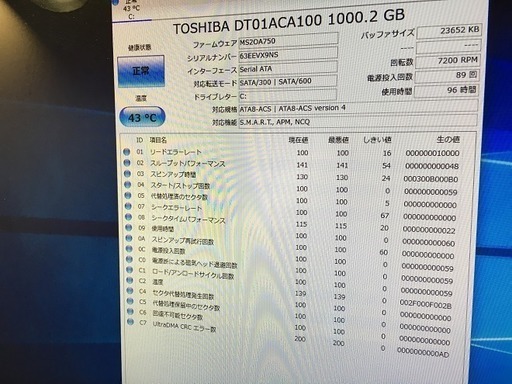Click the serial number field 63EEVX9NS
Viewport: 512px width, 384px height.
click(288, 55)
